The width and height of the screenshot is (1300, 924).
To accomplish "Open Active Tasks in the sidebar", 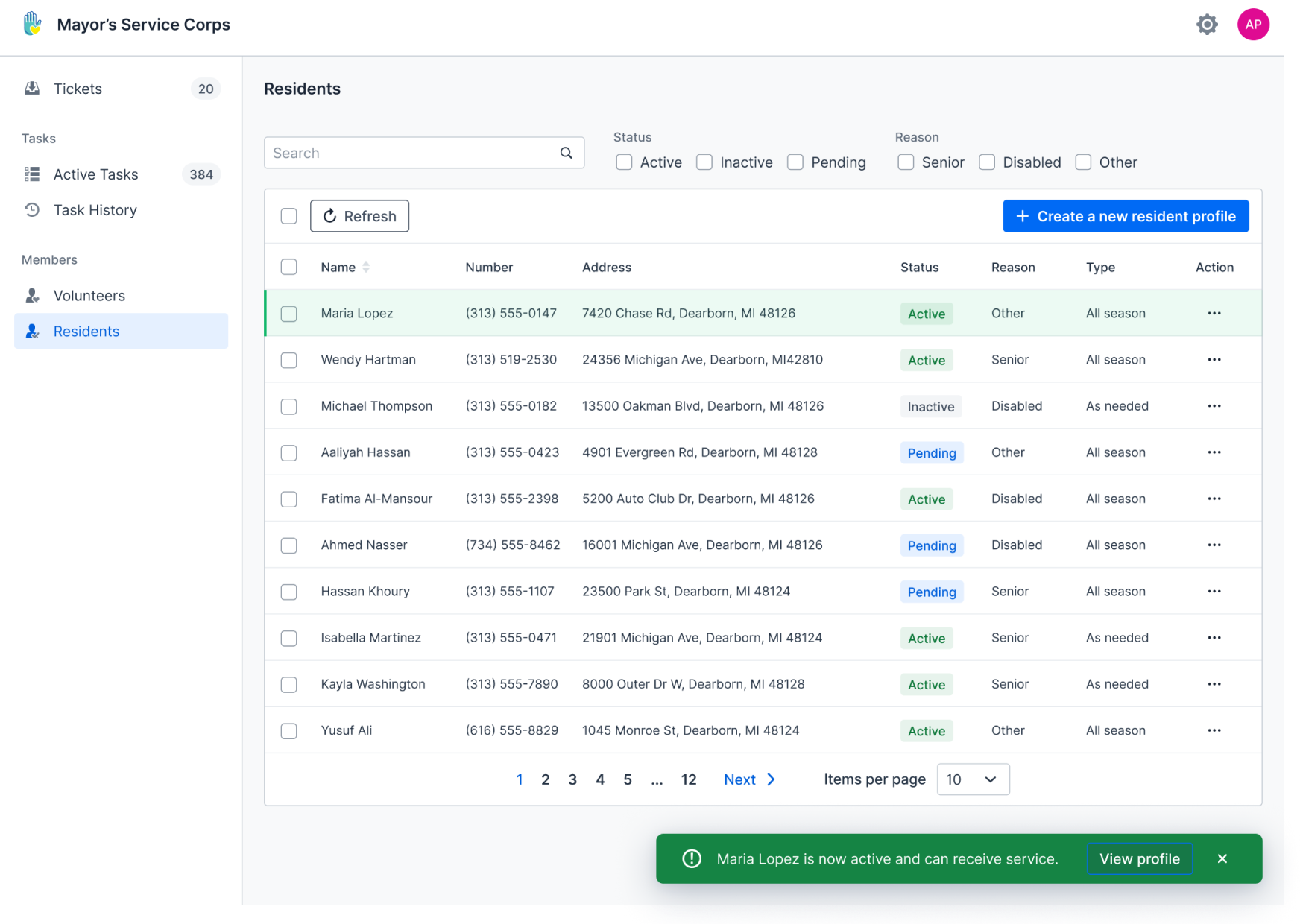I will click(121, 174).
